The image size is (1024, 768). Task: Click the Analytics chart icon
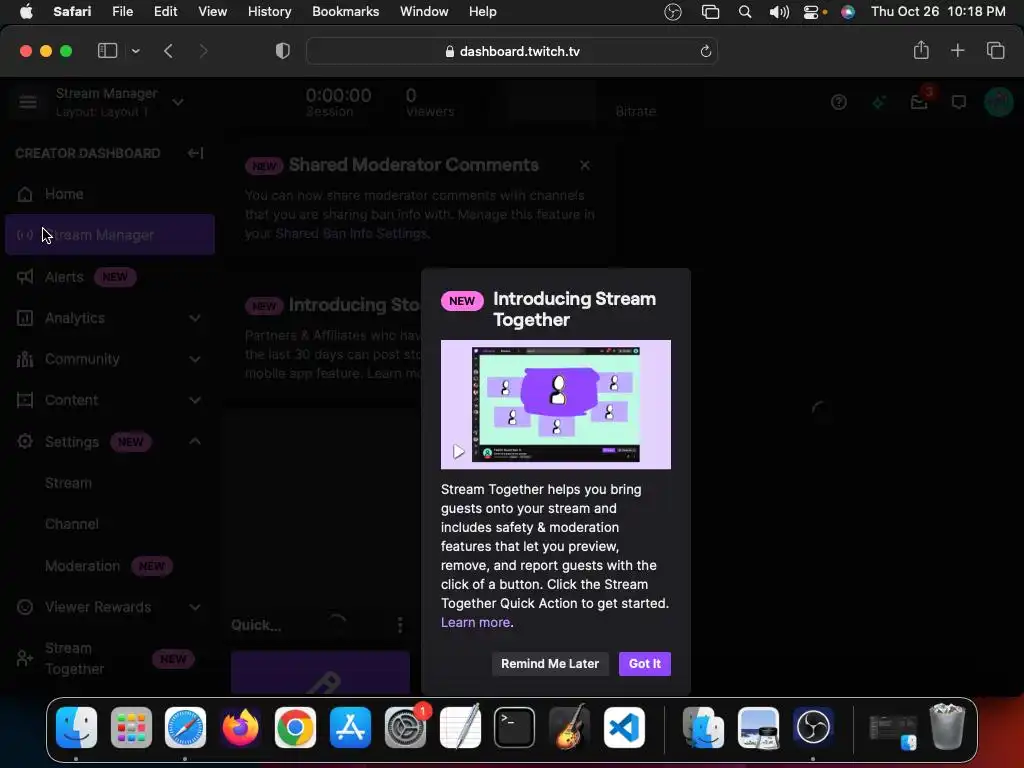pyautogui.click(x=25, y=318)
